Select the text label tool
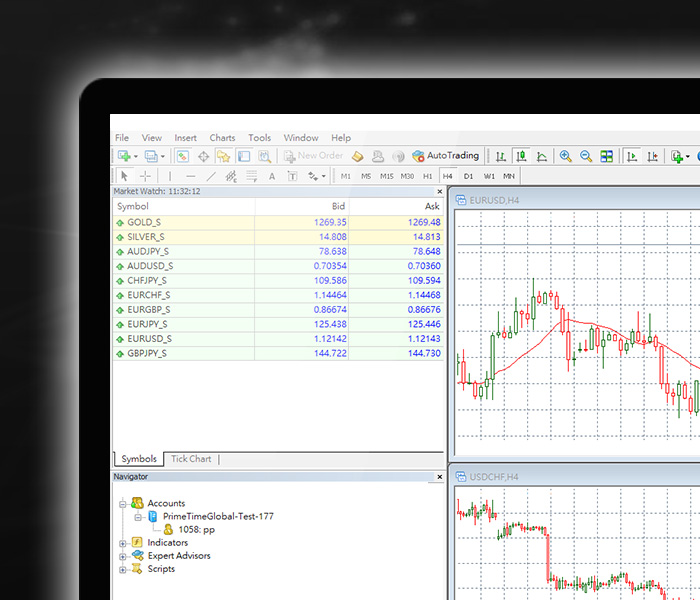This screenshot has width=700, height=600. [292, 176]
